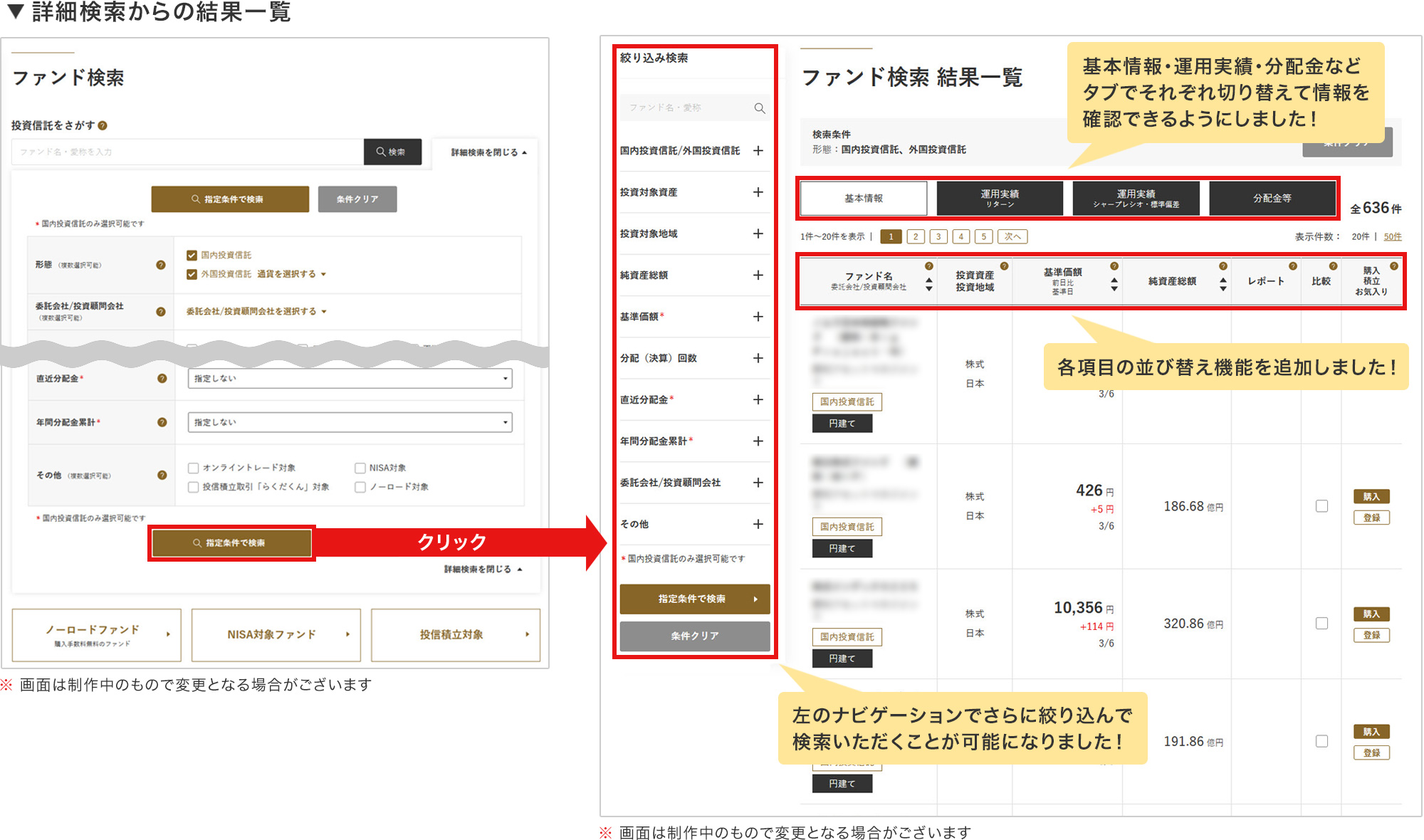Screen dimensions: 1424x840
Task: Toggle 国内投資信託 checkbox
Action: click(x=192, y=255)
